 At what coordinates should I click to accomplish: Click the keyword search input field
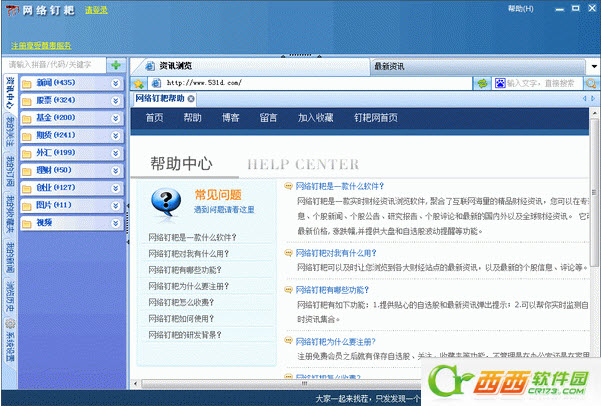point(54,65)
